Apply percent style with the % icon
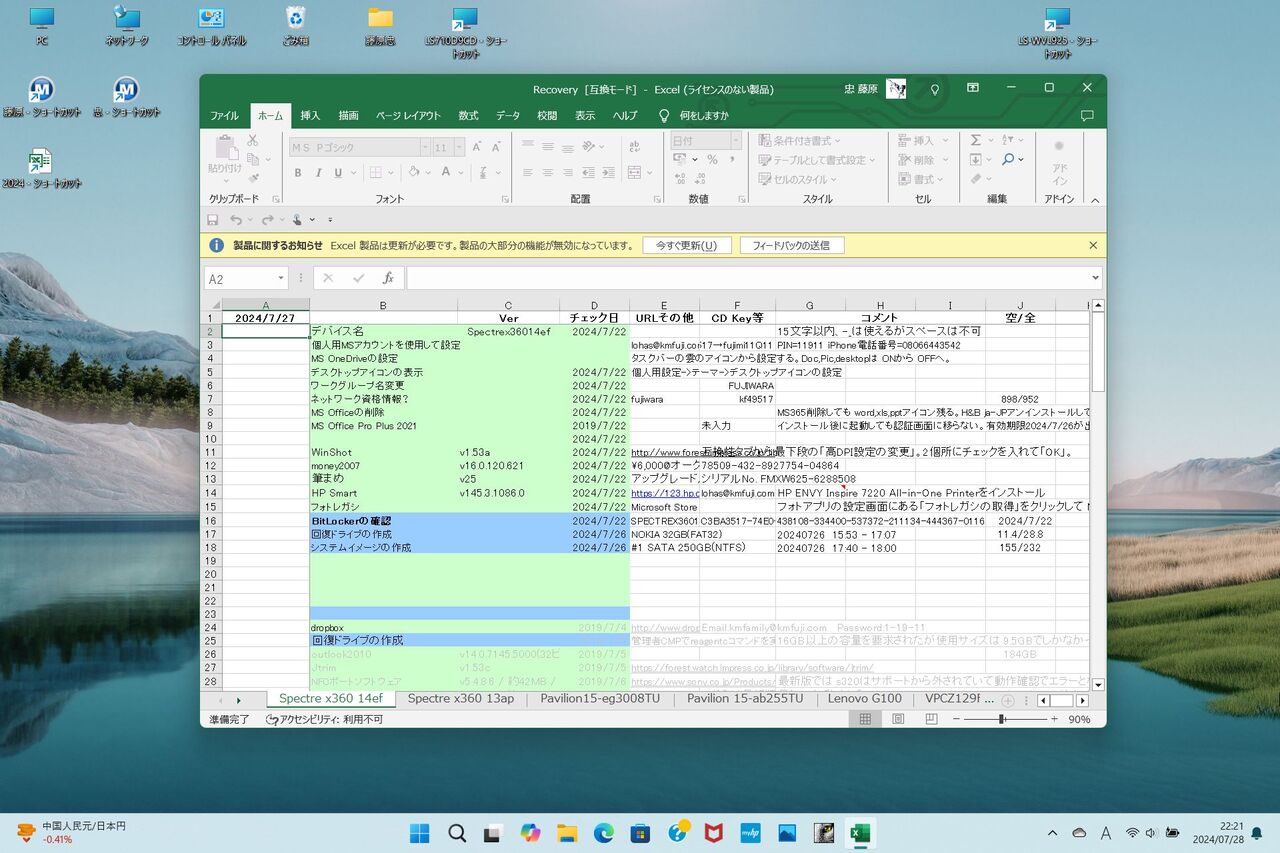Viewport: 1280px width, 853px height. click(x=712, y=160)
